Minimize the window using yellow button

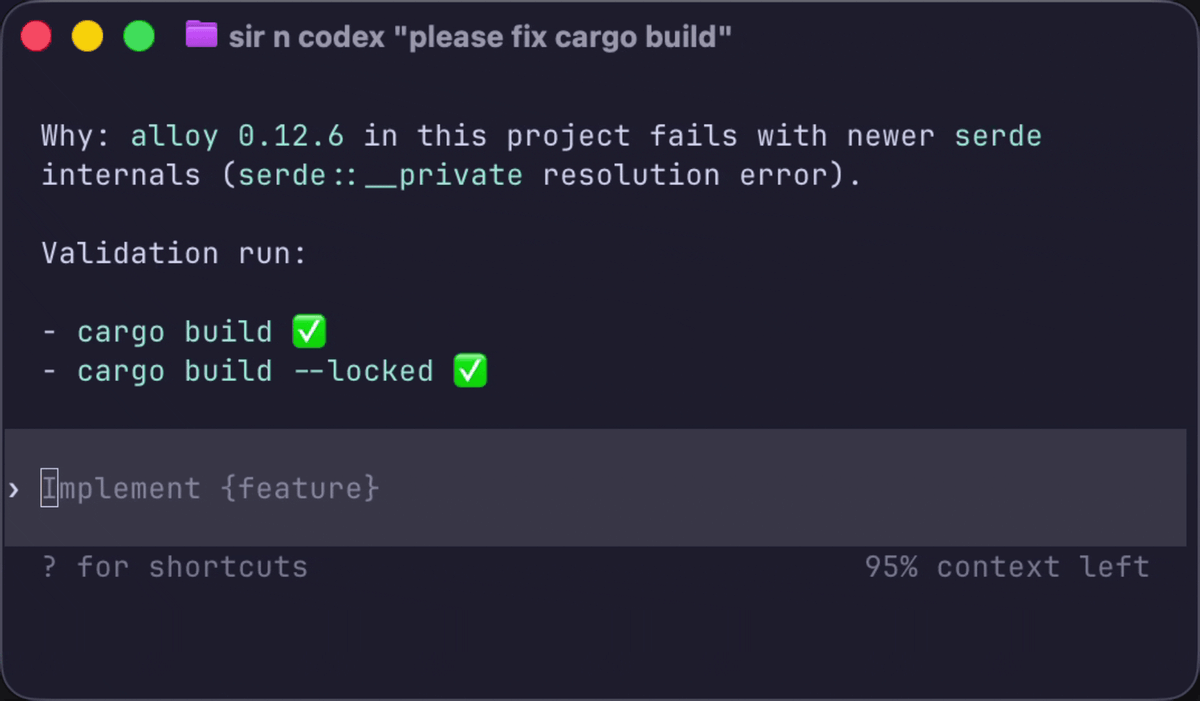(88, 37)
